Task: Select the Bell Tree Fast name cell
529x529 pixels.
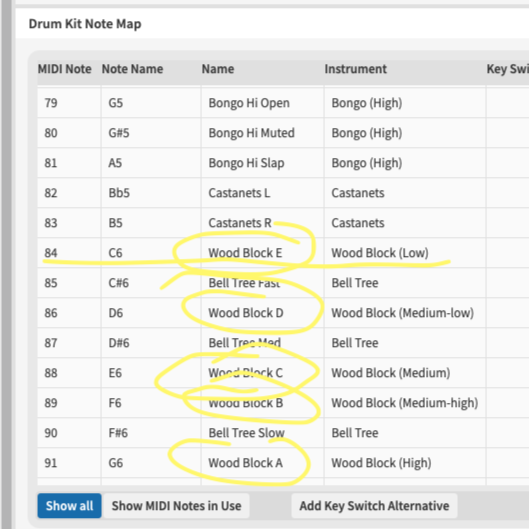Action: pyautogui.click(x=262, y=283)
